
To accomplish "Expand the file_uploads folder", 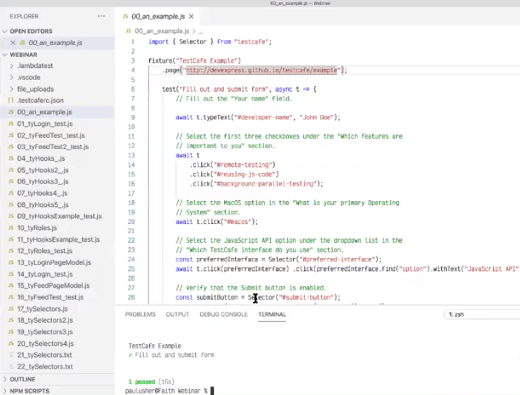I will [35, 89].
